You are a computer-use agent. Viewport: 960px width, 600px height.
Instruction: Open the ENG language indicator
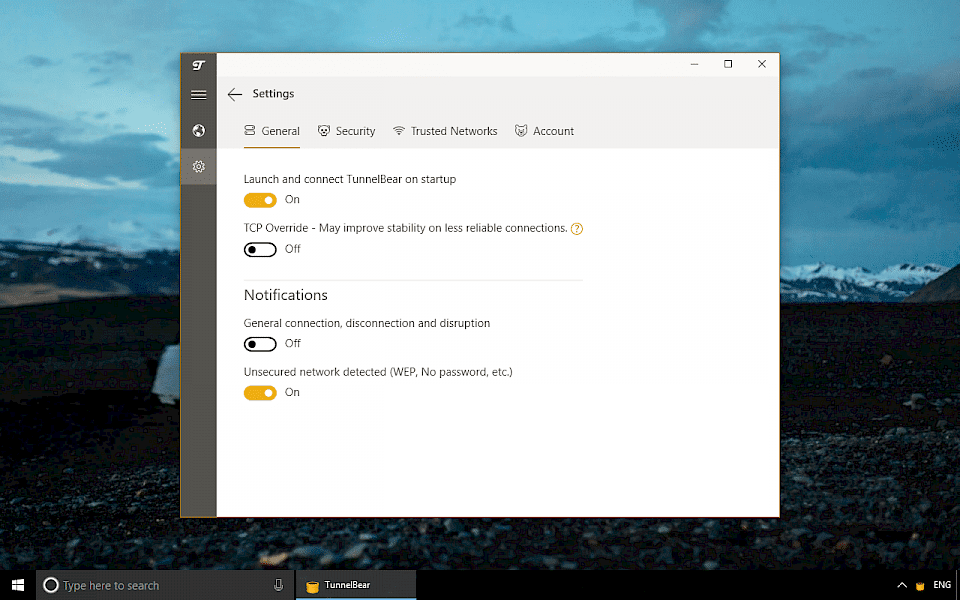click(942, 585)
